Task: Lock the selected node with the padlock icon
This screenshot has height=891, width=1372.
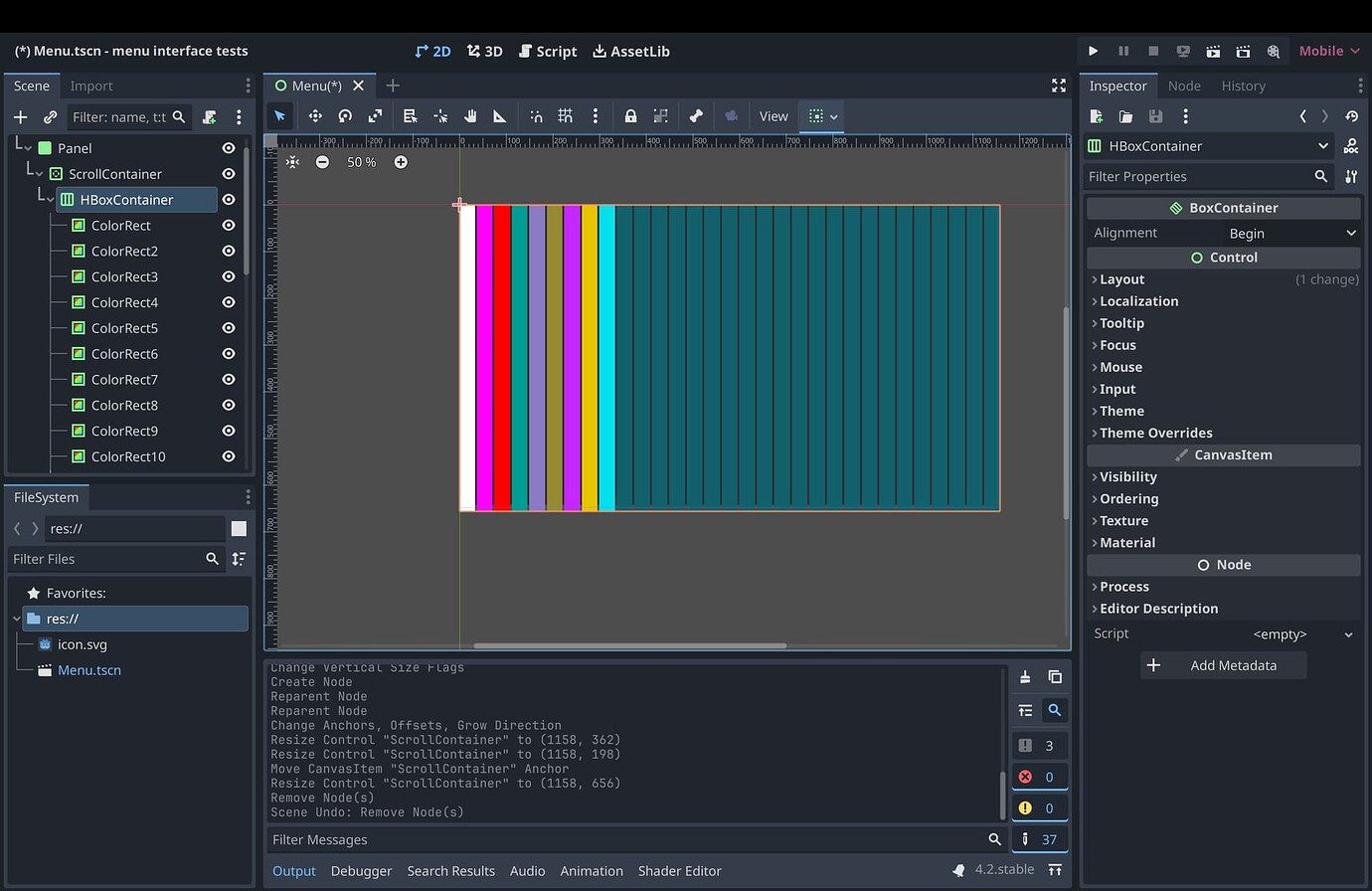Action: [x=630, y=116]
